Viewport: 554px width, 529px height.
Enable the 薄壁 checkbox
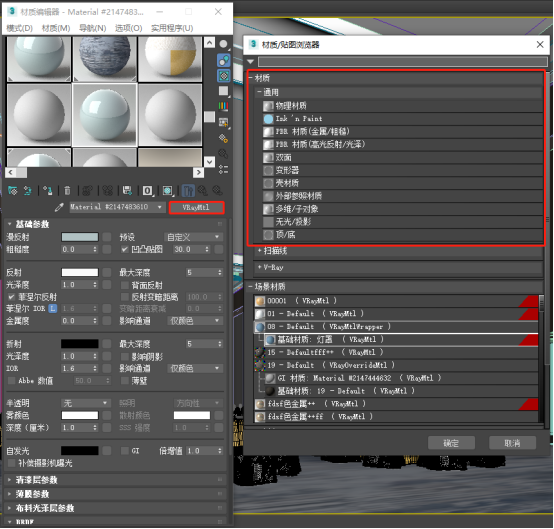(x=124, y=381)
